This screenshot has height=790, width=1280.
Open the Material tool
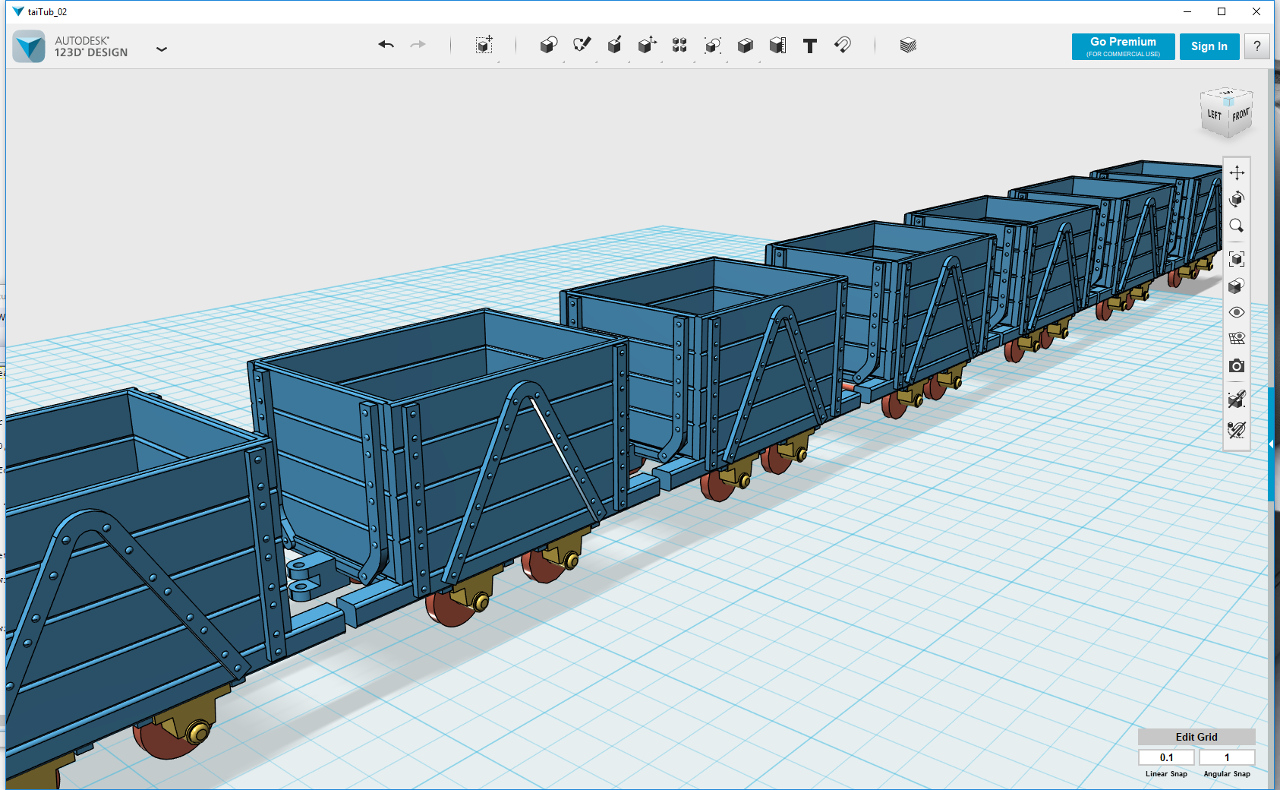908,45
